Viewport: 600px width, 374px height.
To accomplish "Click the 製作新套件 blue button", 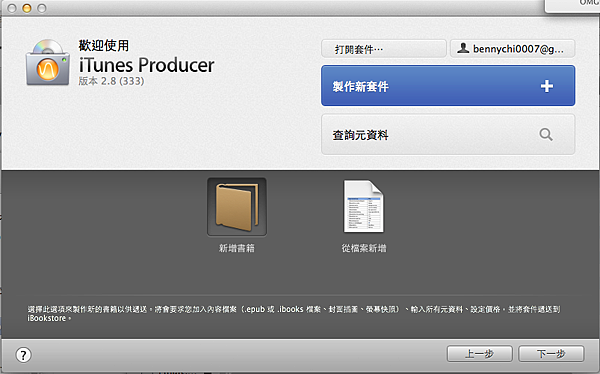I will [x=448, y=86].
